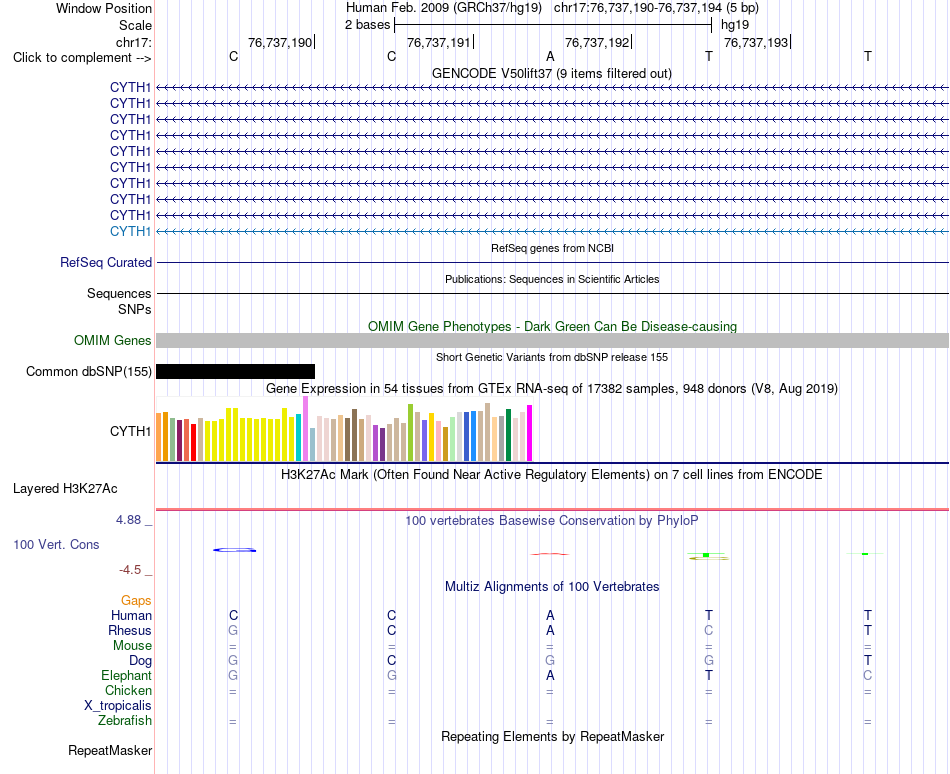Select the Zebrafish species row label
Viewport: 950px width, 774px height.
pyautogui.click(x=125, y=721)
